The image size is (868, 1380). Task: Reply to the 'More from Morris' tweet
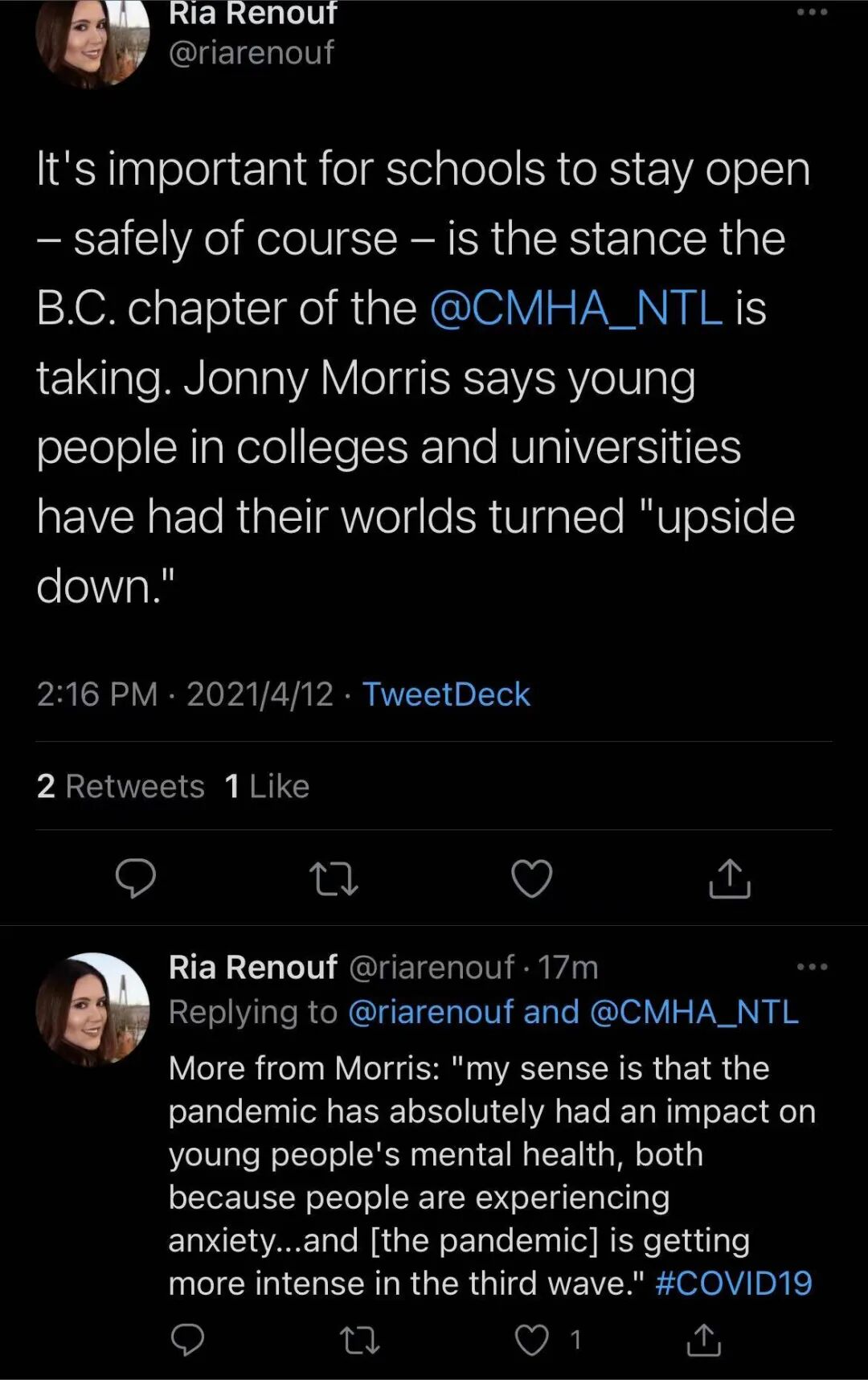click(x=188, y=1340)
